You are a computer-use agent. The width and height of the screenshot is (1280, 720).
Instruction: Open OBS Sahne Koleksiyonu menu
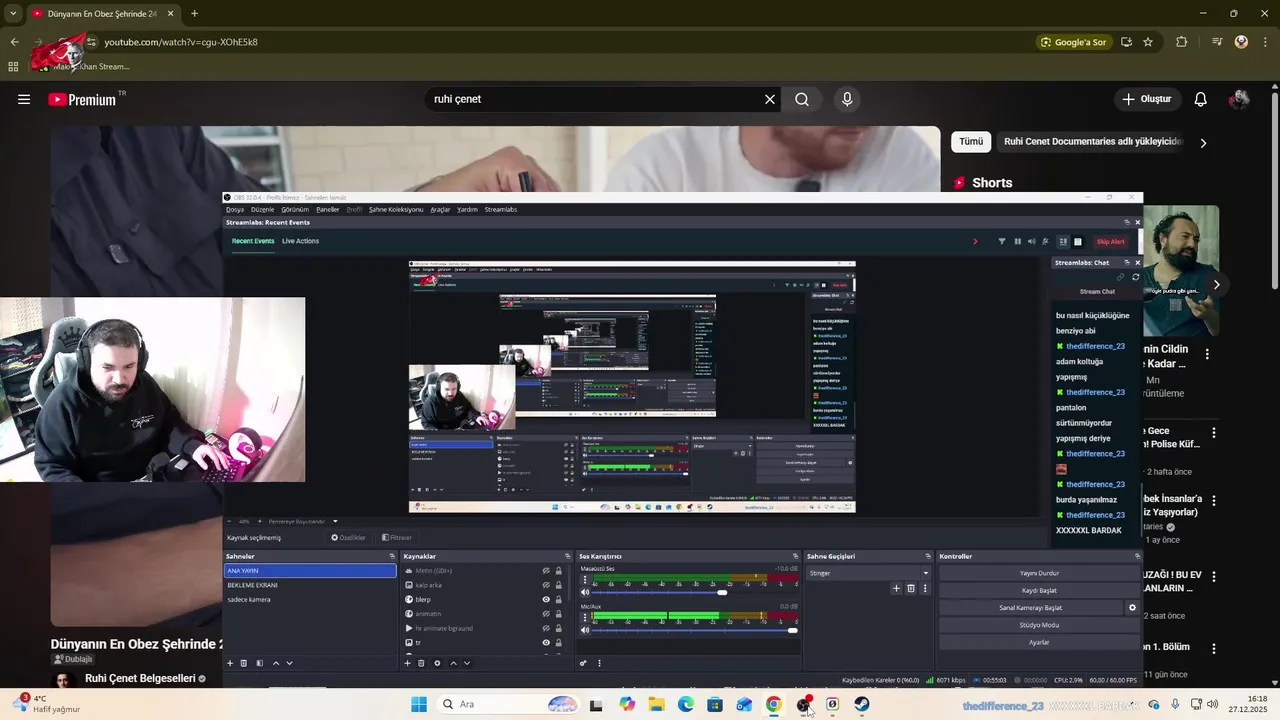pos(396,209)
